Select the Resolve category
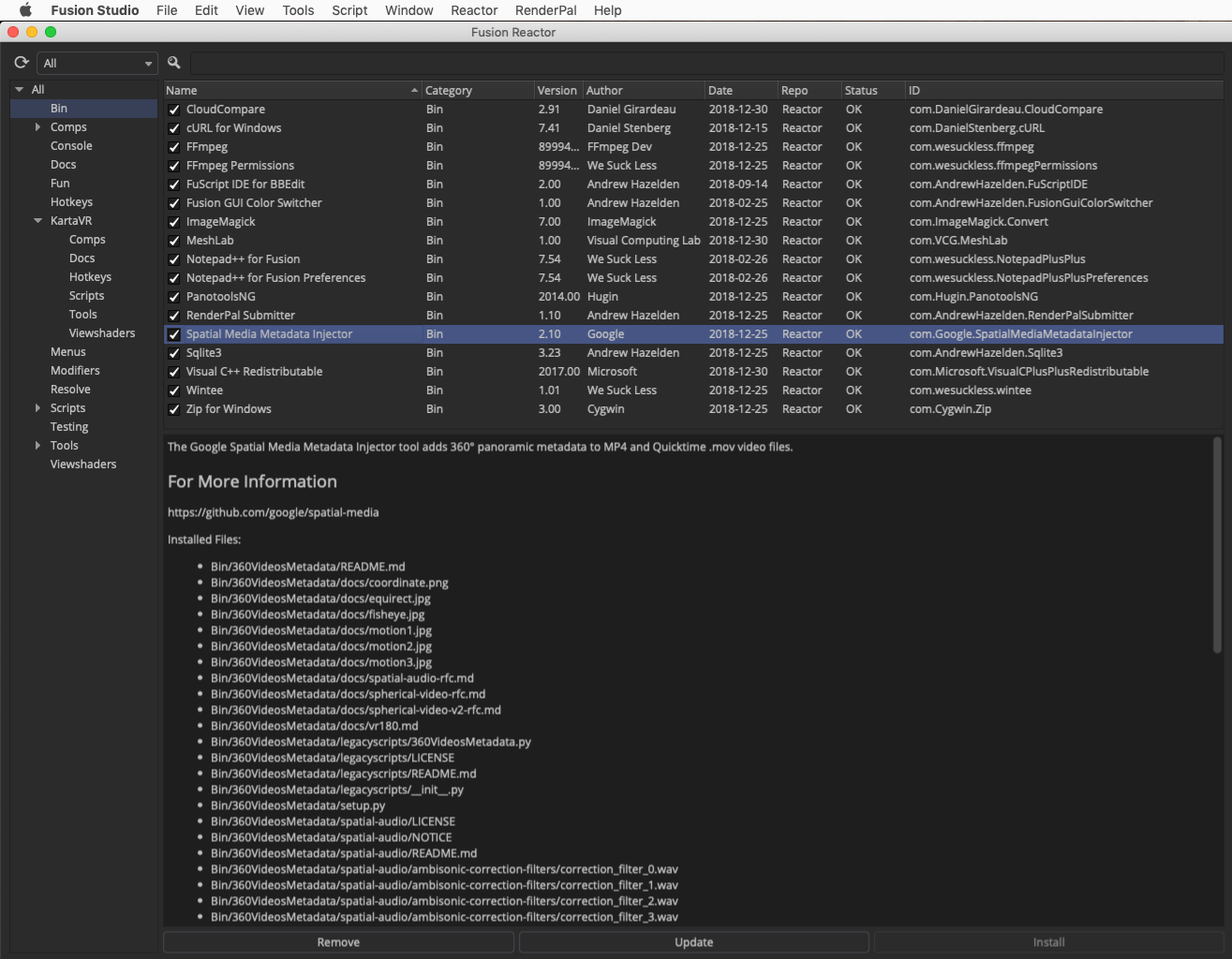This screenshot has height=959, width=1232. (x=70, y=390)
